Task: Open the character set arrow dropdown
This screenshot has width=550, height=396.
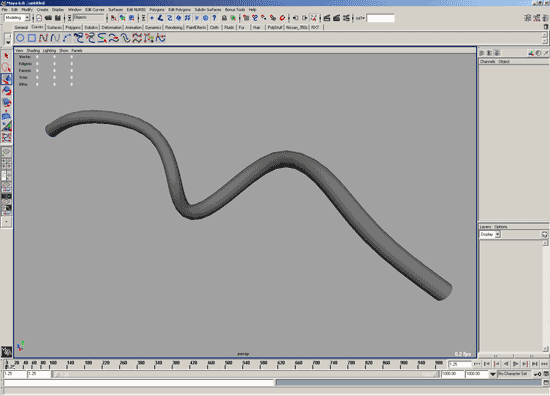Action: pyautogui.click(x=493, y=374)
